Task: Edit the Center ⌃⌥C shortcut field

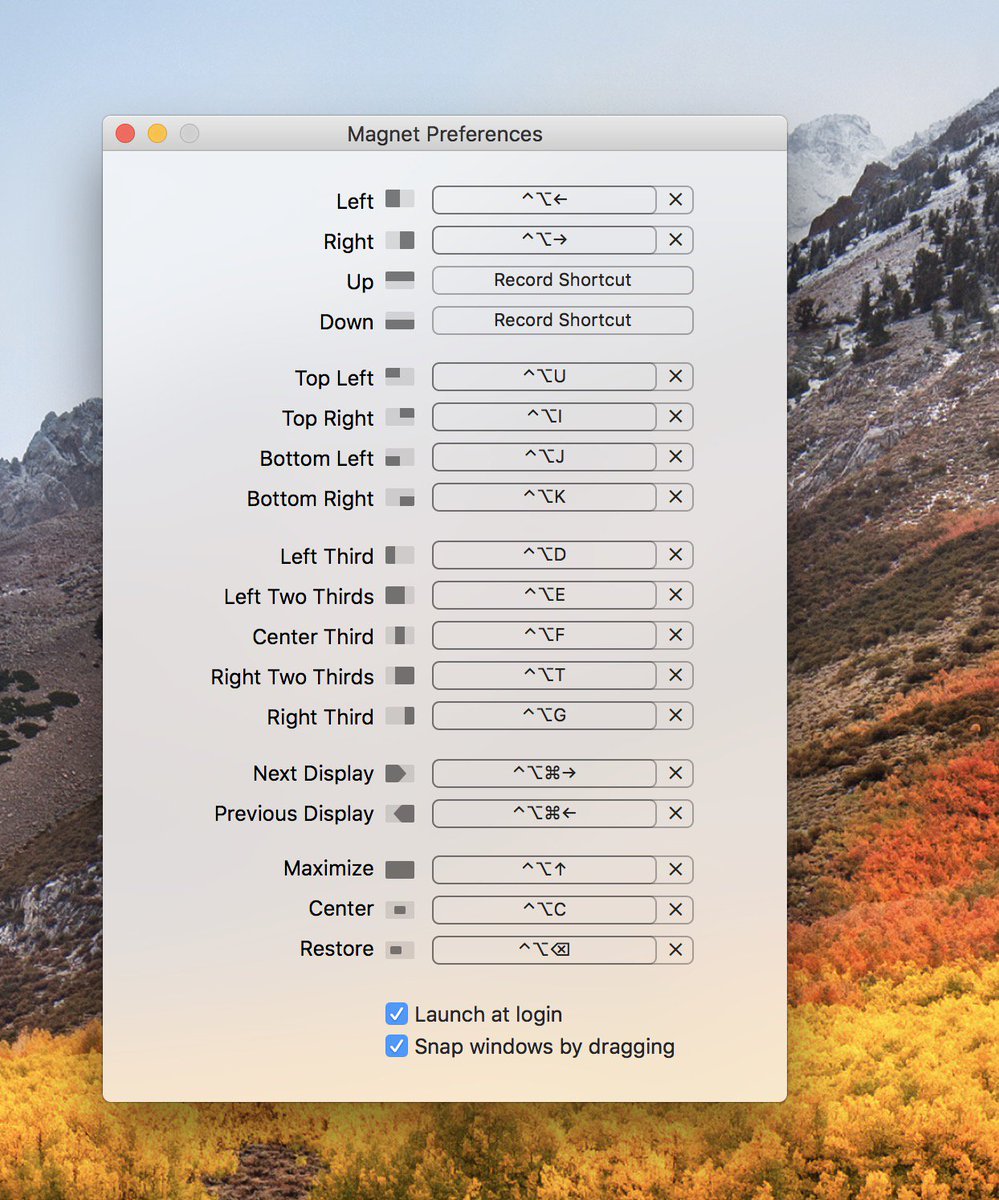Action: click(x=545, y=909)
